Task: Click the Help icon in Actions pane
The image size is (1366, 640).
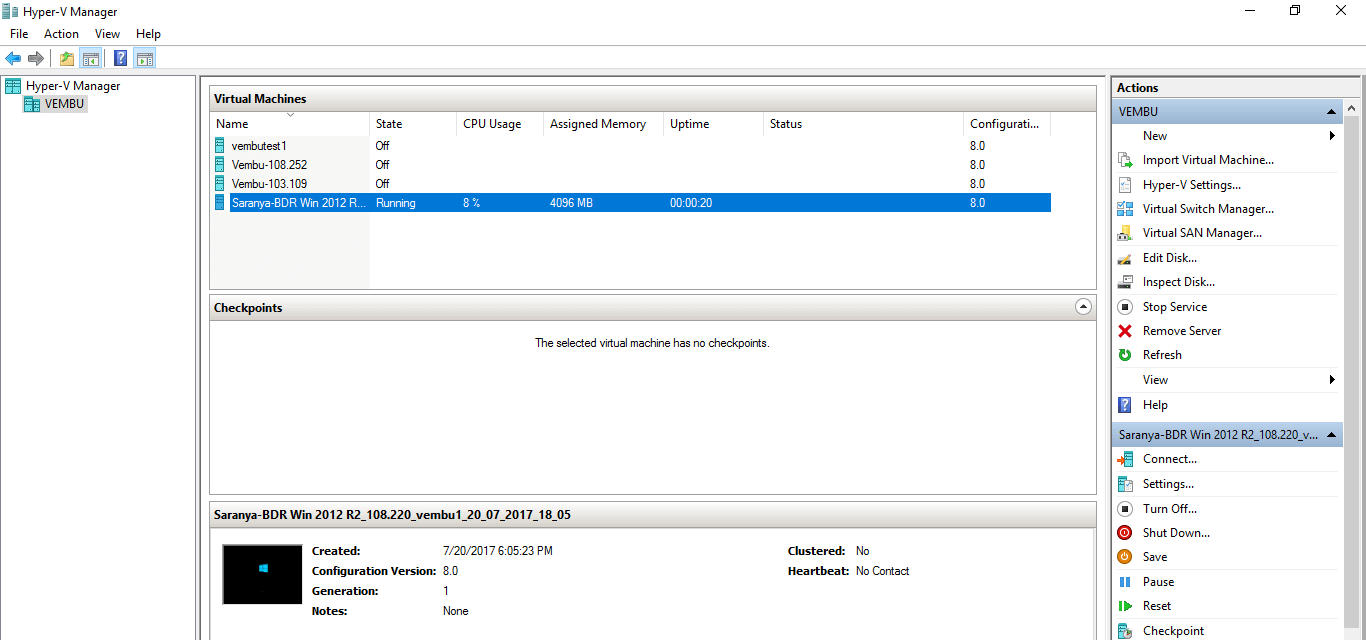Action: 1124,405
